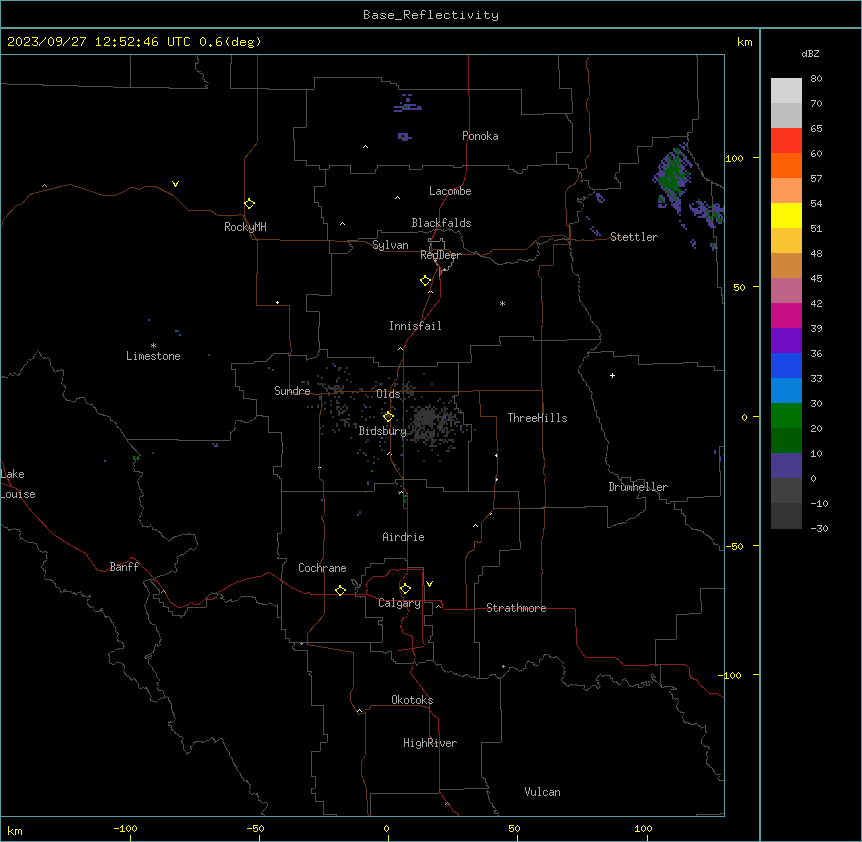The height and width of the screenshot is (842, 862).
Task: Click the 54 dBZ yellow color swatch
Action: coord(786,215)
